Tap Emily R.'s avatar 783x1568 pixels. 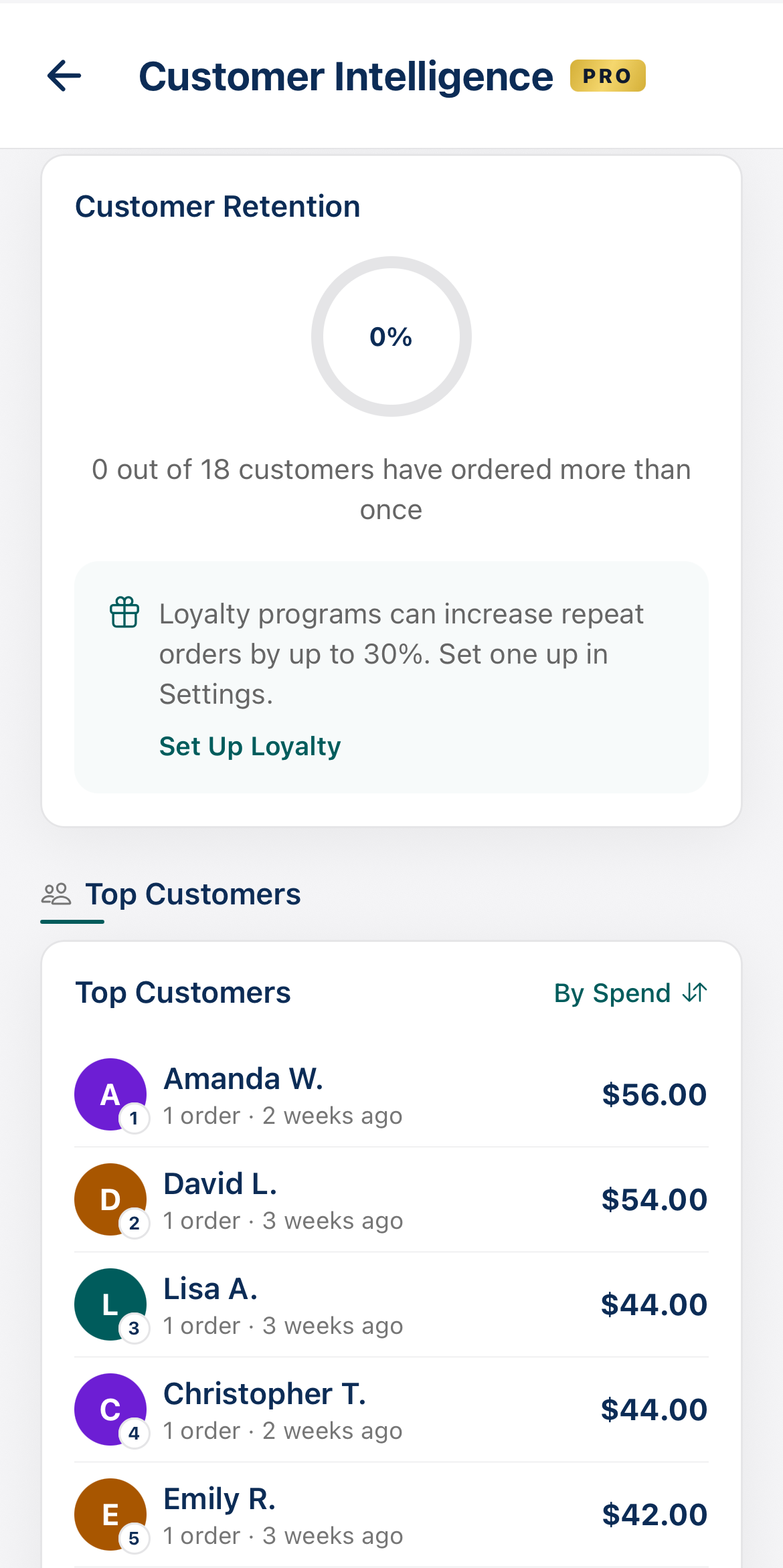click(110, 1514)
